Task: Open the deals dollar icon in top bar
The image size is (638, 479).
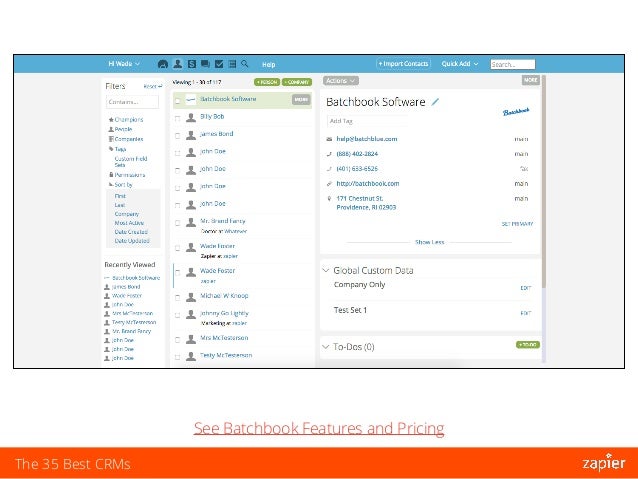Action: (x=192, y=64)
